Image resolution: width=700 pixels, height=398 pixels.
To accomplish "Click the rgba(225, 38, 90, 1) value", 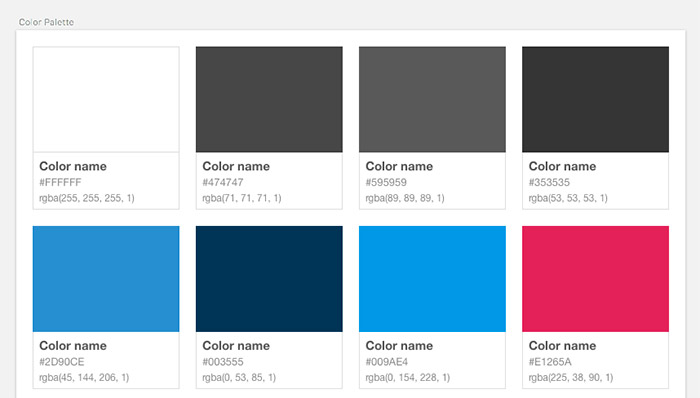I will 571,377.
